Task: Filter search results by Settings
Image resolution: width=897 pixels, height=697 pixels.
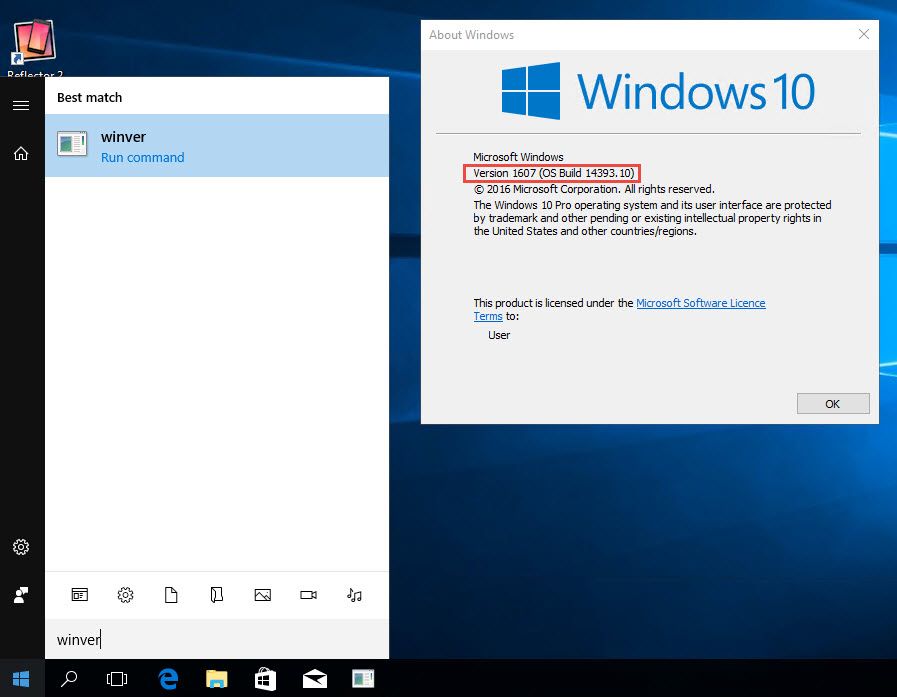Action: pos(125,595)
